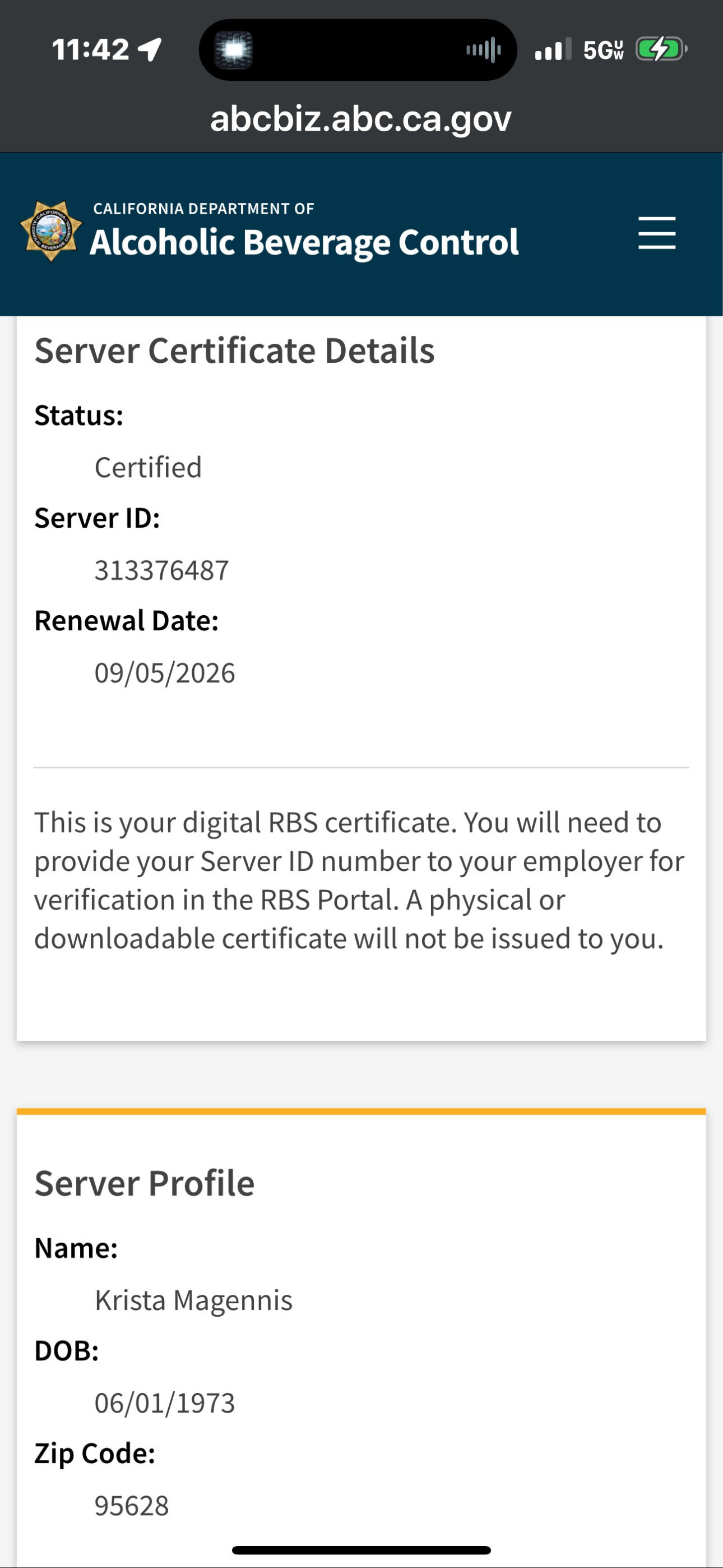Tap the 5G UW network indicator
The width and height of the screenshot is (723, 1568).
pos(602,50)
